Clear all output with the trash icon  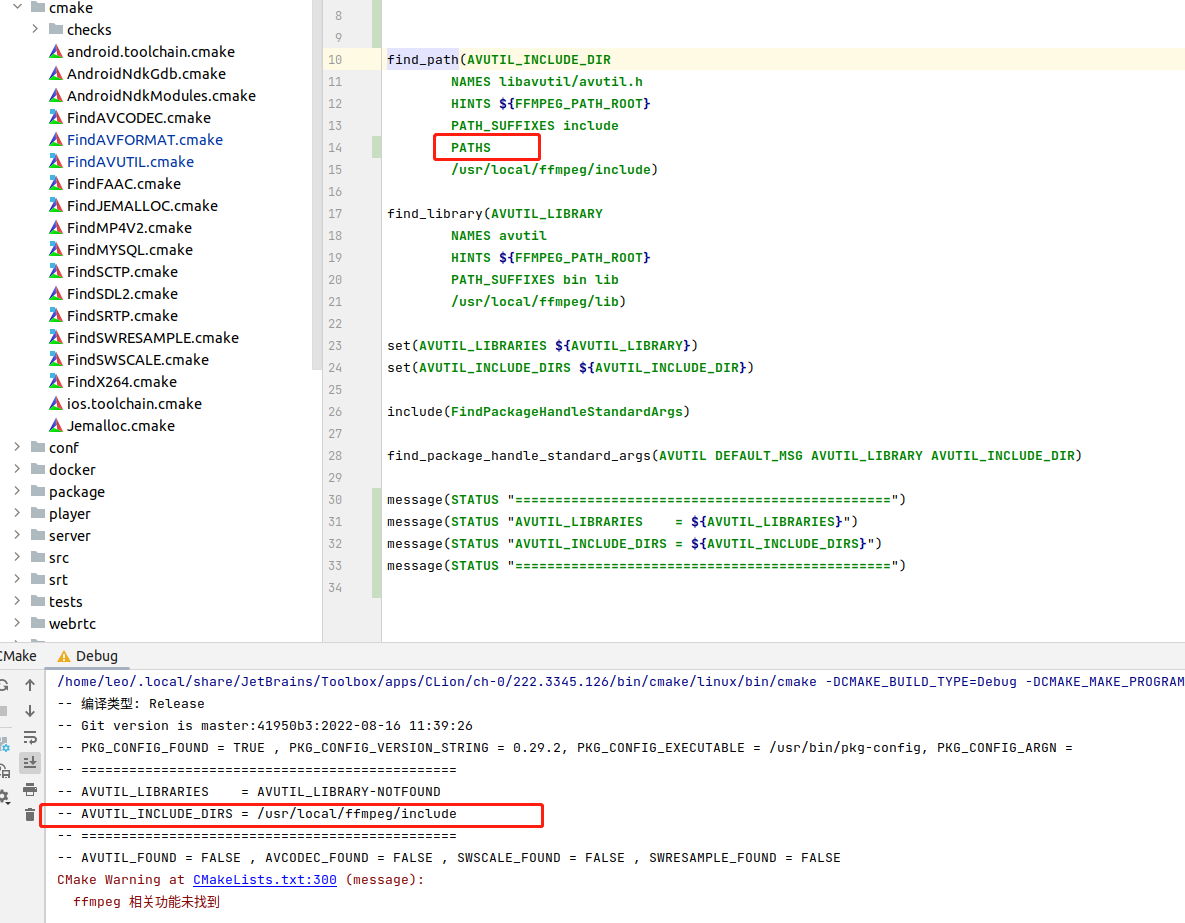pyautogui.click(x=29, y=815)
